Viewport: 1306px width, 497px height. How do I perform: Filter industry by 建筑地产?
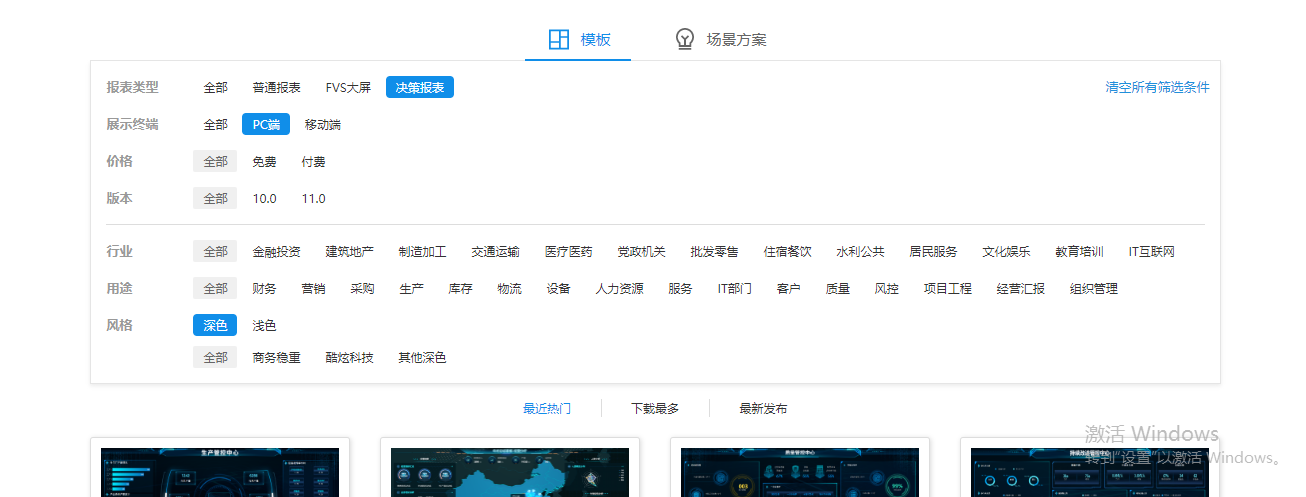pyautogui.click(x=349, y=251)
